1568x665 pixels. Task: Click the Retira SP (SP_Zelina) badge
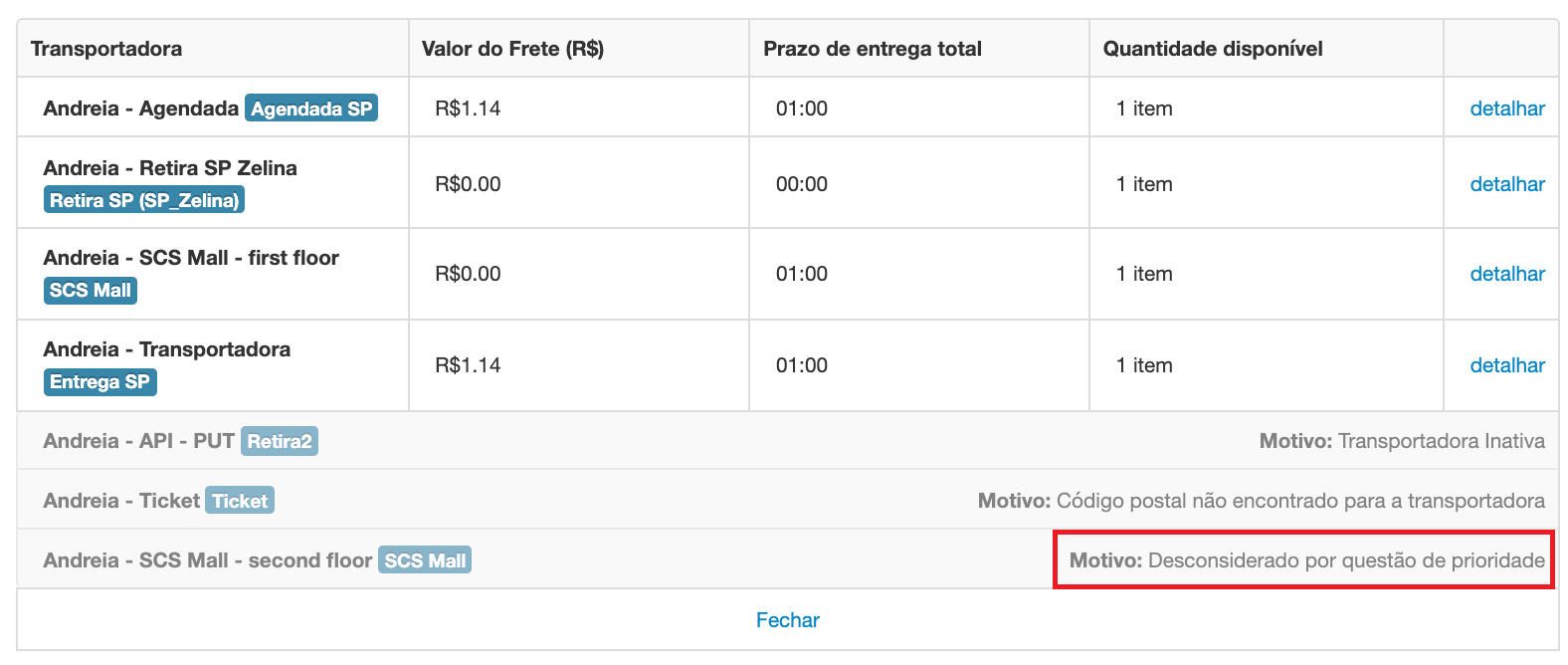coord(144,200)
